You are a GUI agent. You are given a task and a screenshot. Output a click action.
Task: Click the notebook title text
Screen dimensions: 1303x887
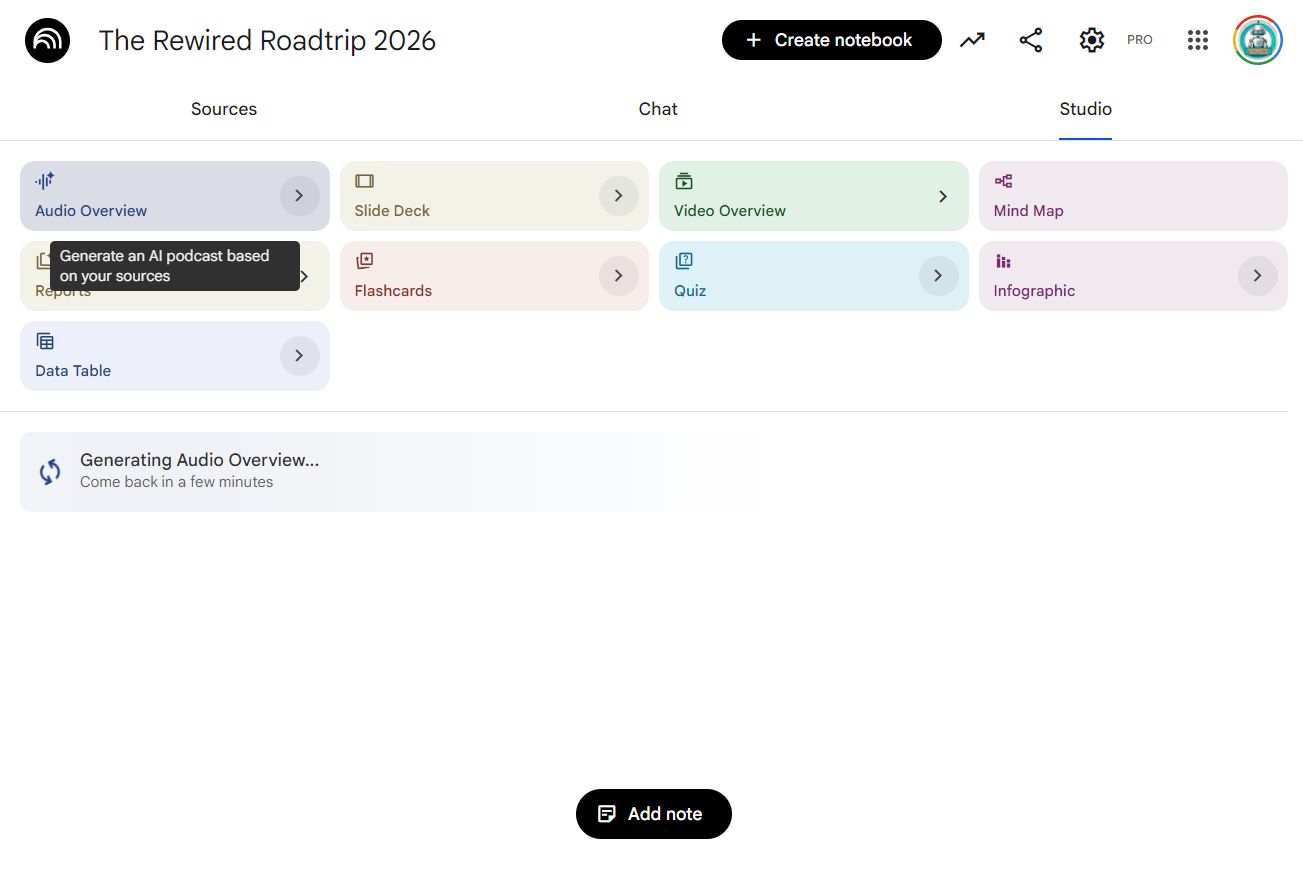point(267,41)
